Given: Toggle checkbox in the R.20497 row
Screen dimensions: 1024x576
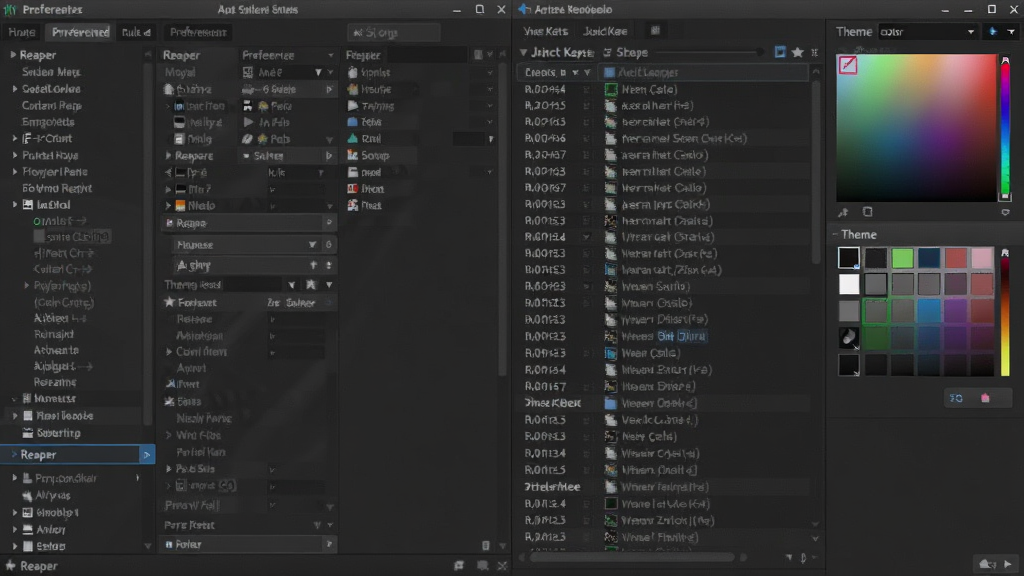Looking at the screenshot, I should pos(586,155).
